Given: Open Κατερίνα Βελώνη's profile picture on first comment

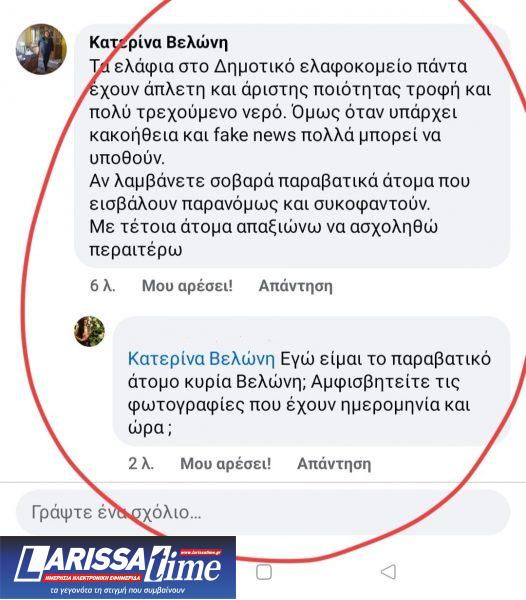Looking at the screenshot, I should [41, 49].
